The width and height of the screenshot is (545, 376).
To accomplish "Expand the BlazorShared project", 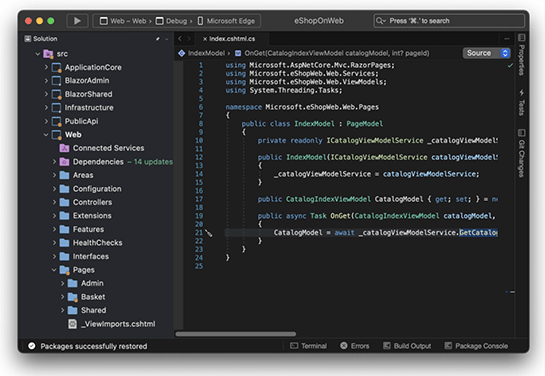I will [46, 94].
